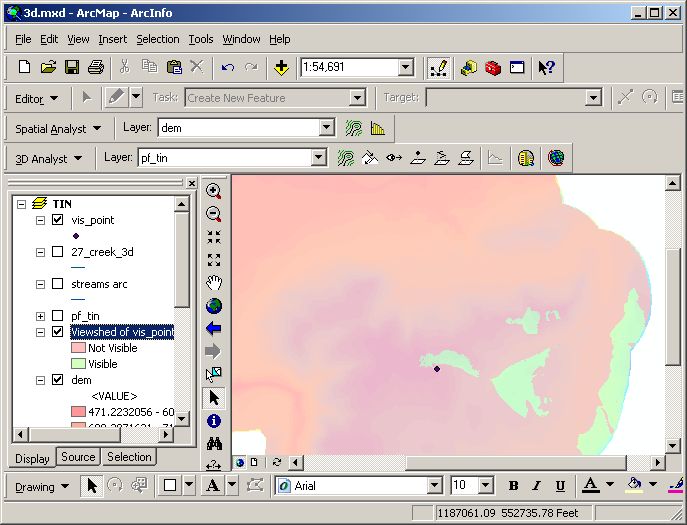687x525 pixels.
Task: Select the Identify info tool
Action: tap(213, 421)
